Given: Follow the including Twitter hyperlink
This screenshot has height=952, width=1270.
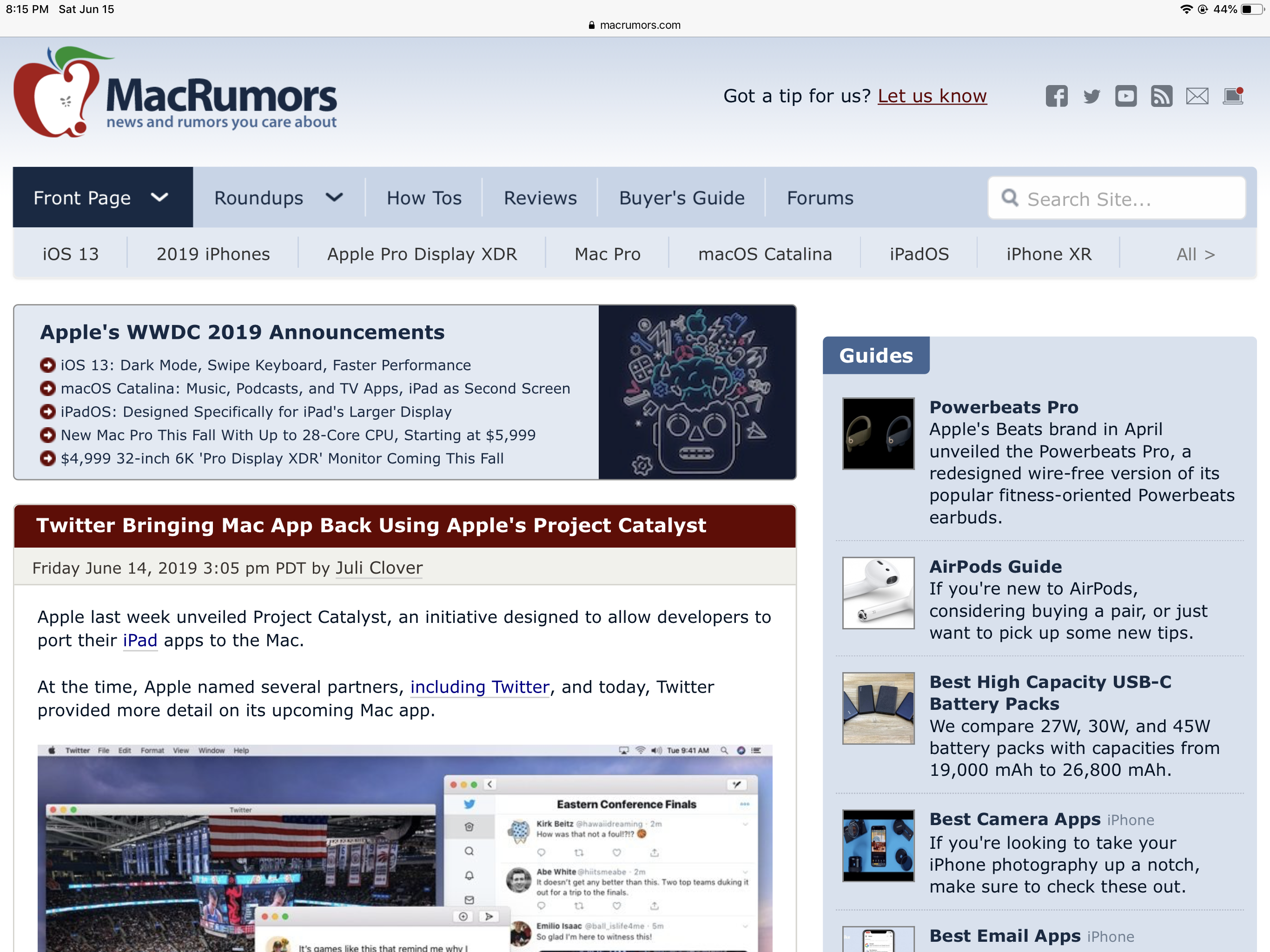Looking at the screenshot, I should 479,687.
